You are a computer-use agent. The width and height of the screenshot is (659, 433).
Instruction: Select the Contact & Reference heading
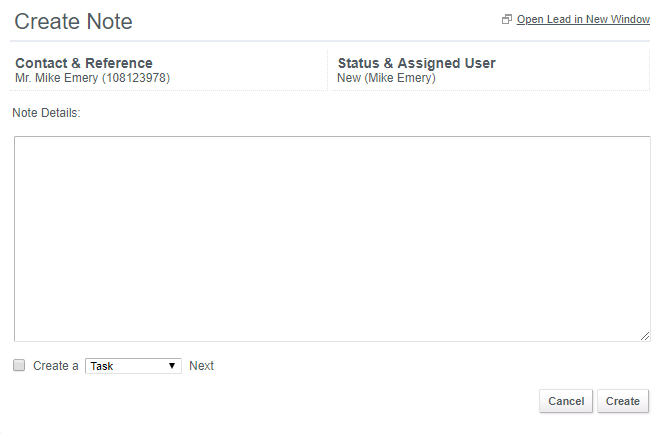coord(84,63)
